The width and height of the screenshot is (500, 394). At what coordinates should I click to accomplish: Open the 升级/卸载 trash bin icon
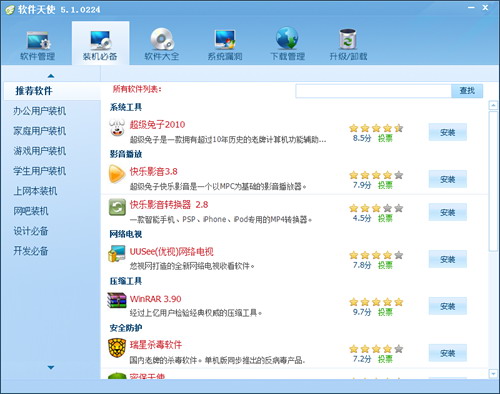(x=348, y=39)
